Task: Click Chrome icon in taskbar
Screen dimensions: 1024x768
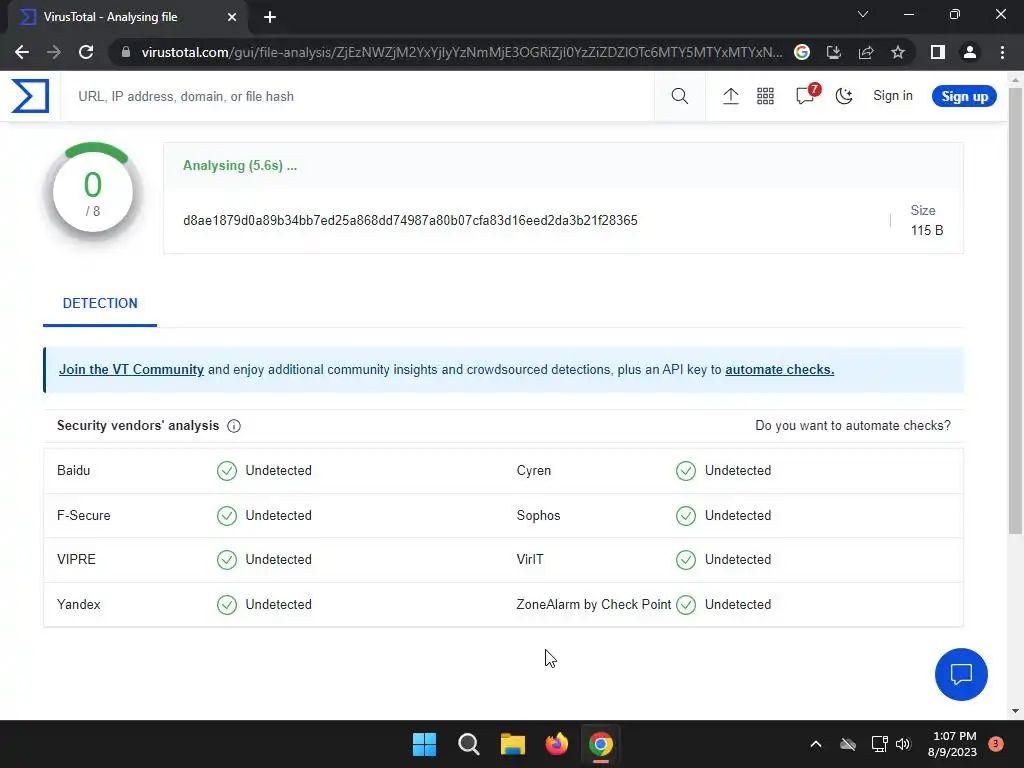Action: [x=601, y=744]
